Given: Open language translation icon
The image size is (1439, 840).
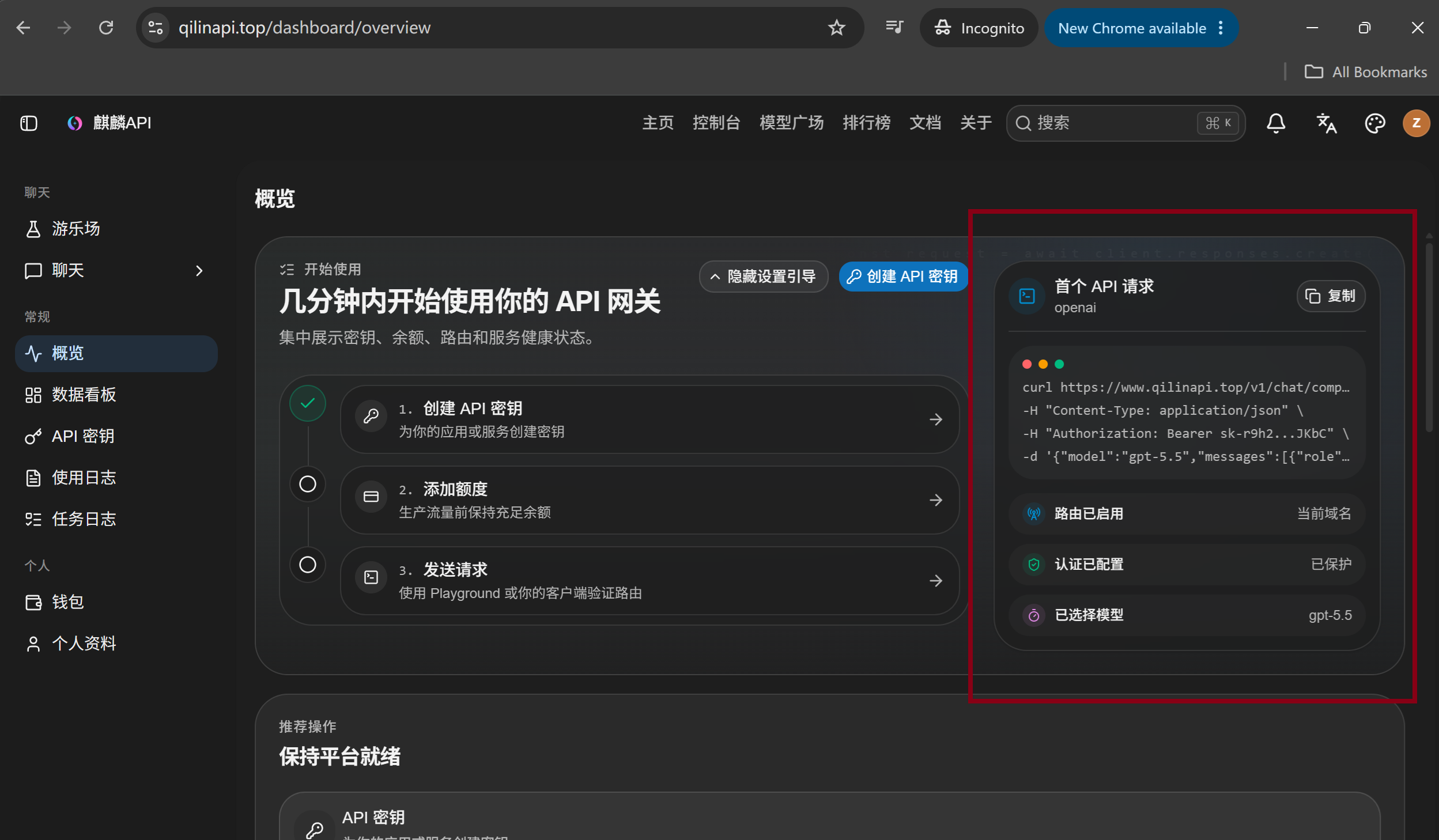Looking at the screenshot, I should [1326, 123].
